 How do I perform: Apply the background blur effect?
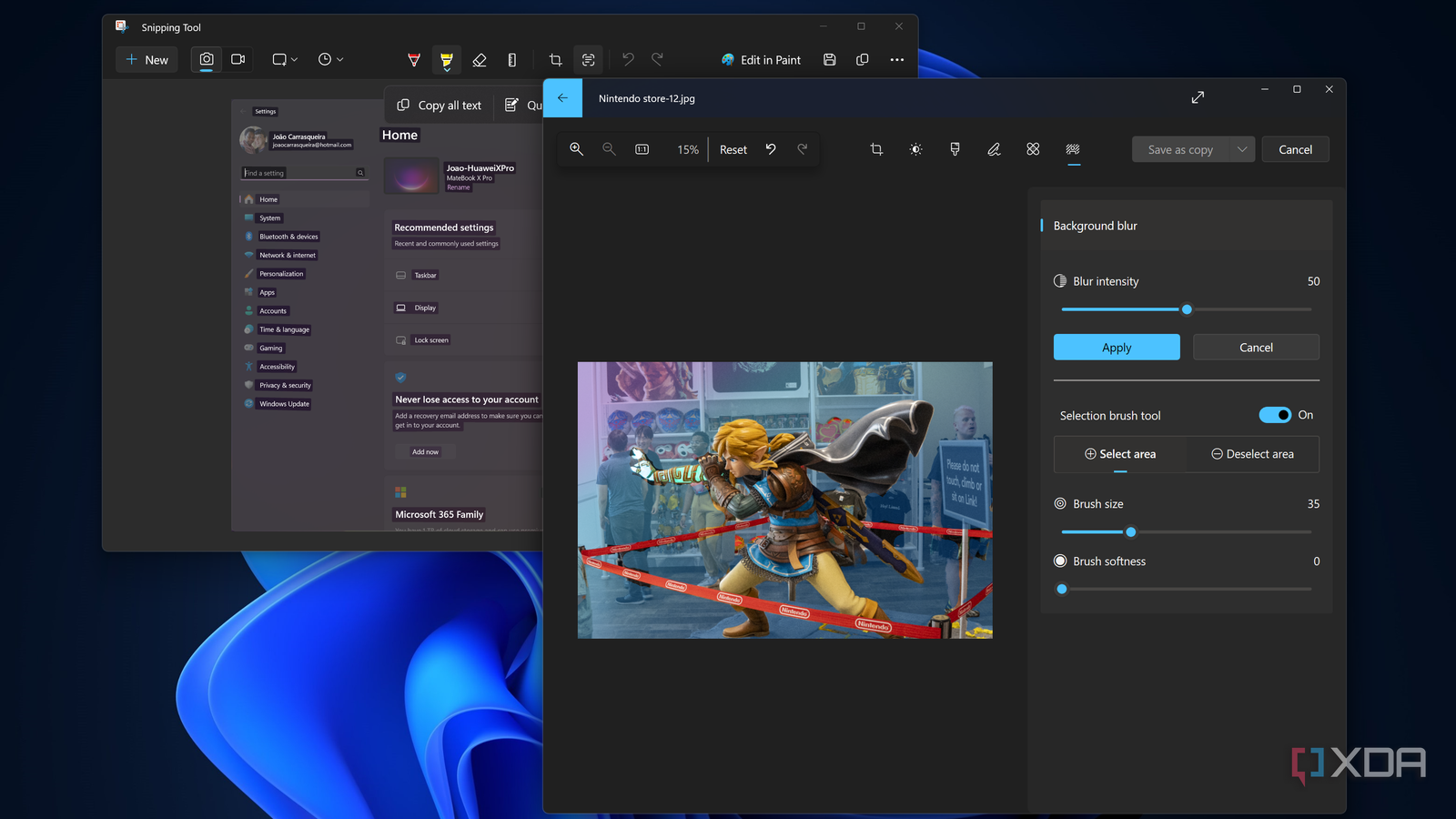(1117, 348)
